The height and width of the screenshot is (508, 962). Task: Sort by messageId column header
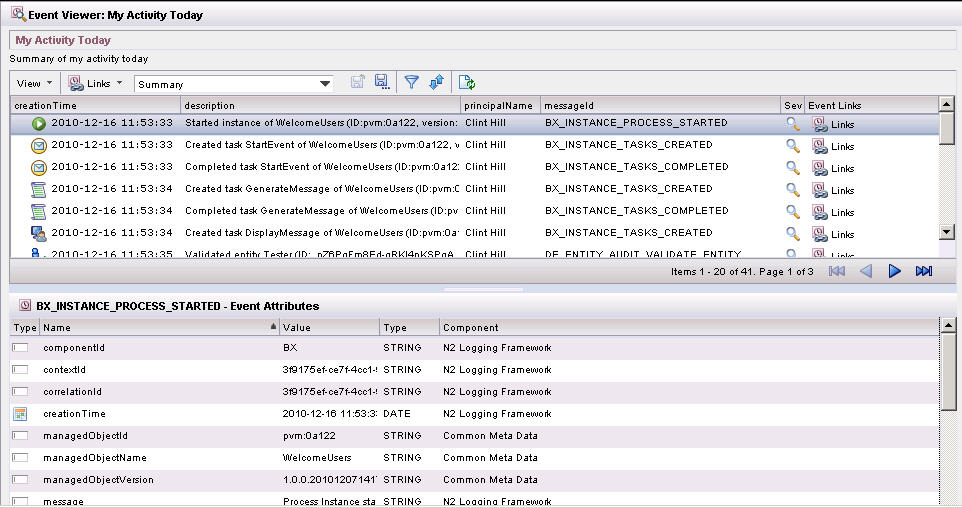[x=660, y=106]
